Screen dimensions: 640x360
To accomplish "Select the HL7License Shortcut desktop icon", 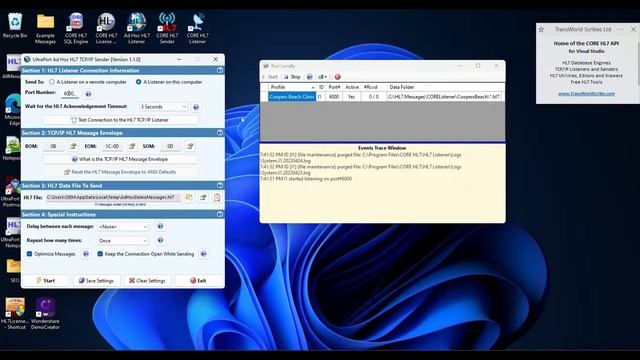I will 15,313.
